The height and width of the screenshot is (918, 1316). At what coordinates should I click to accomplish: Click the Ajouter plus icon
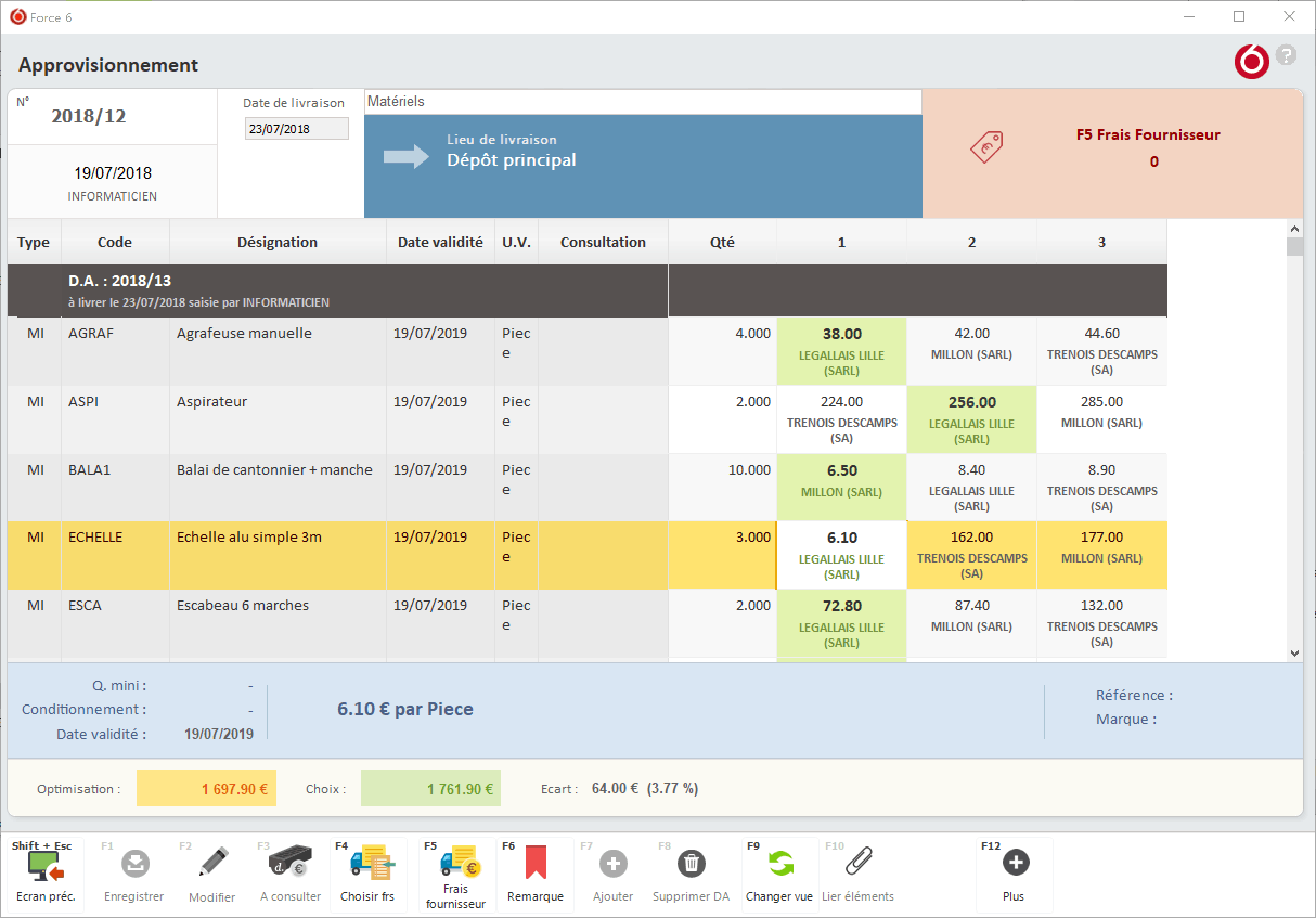click(614, 864)
